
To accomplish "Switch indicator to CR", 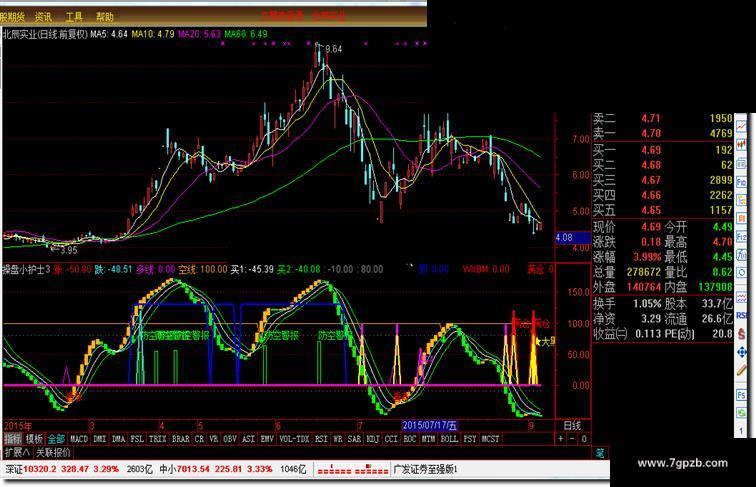I will [x=199, y=439].
